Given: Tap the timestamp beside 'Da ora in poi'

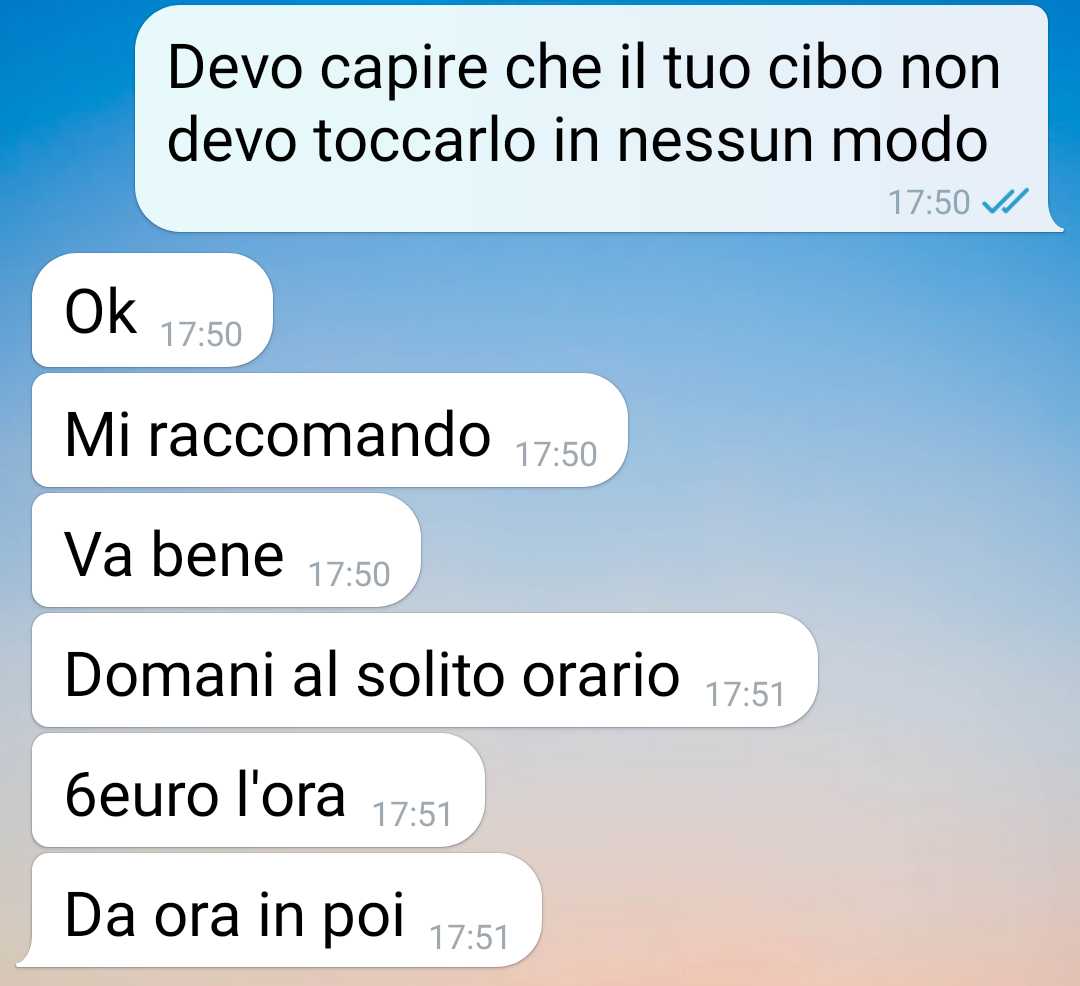Looking at the screenshot, I should [469, 937].
